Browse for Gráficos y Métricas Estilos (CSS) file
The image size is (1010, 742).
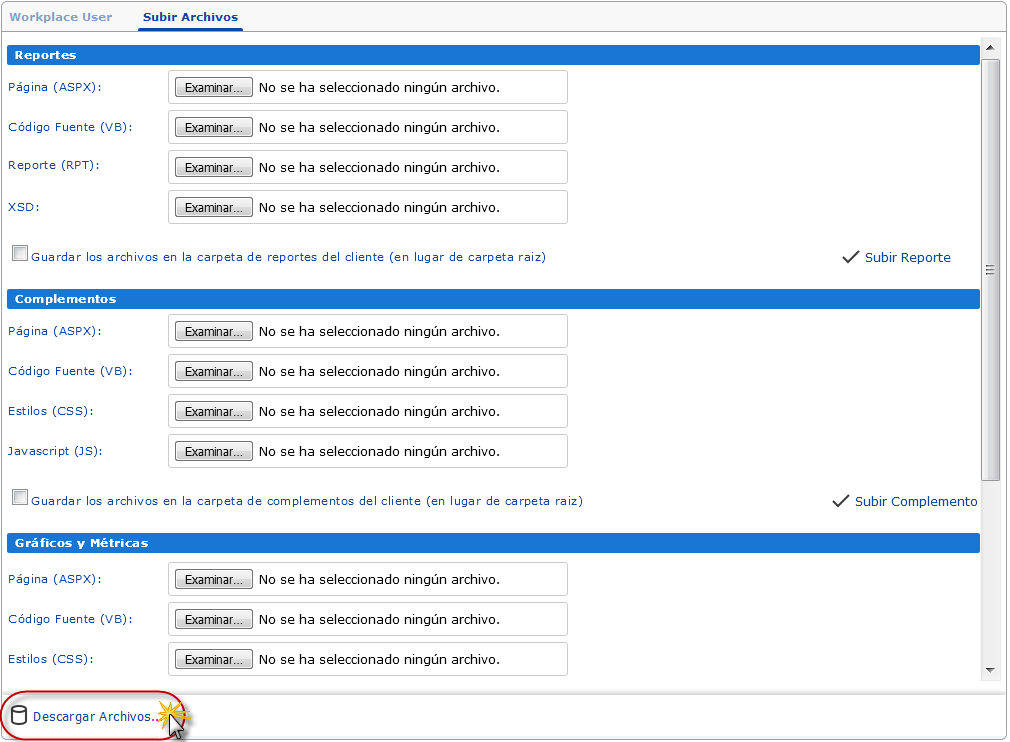(213, 660)
